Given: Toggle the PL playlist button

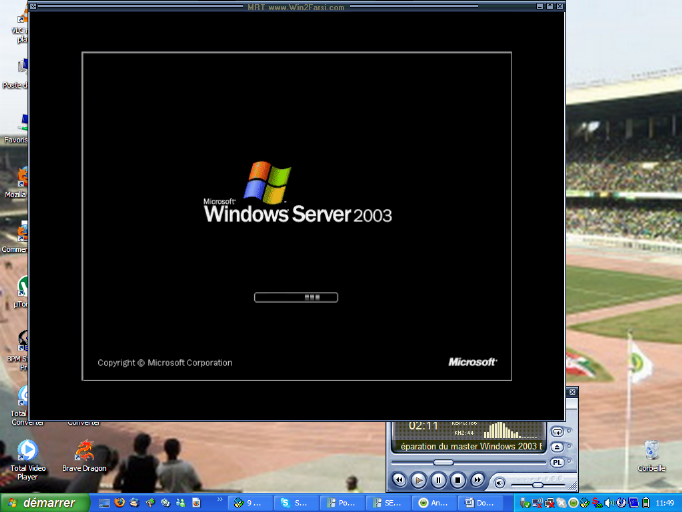Looking at the screenshot, I should [557, 462].
